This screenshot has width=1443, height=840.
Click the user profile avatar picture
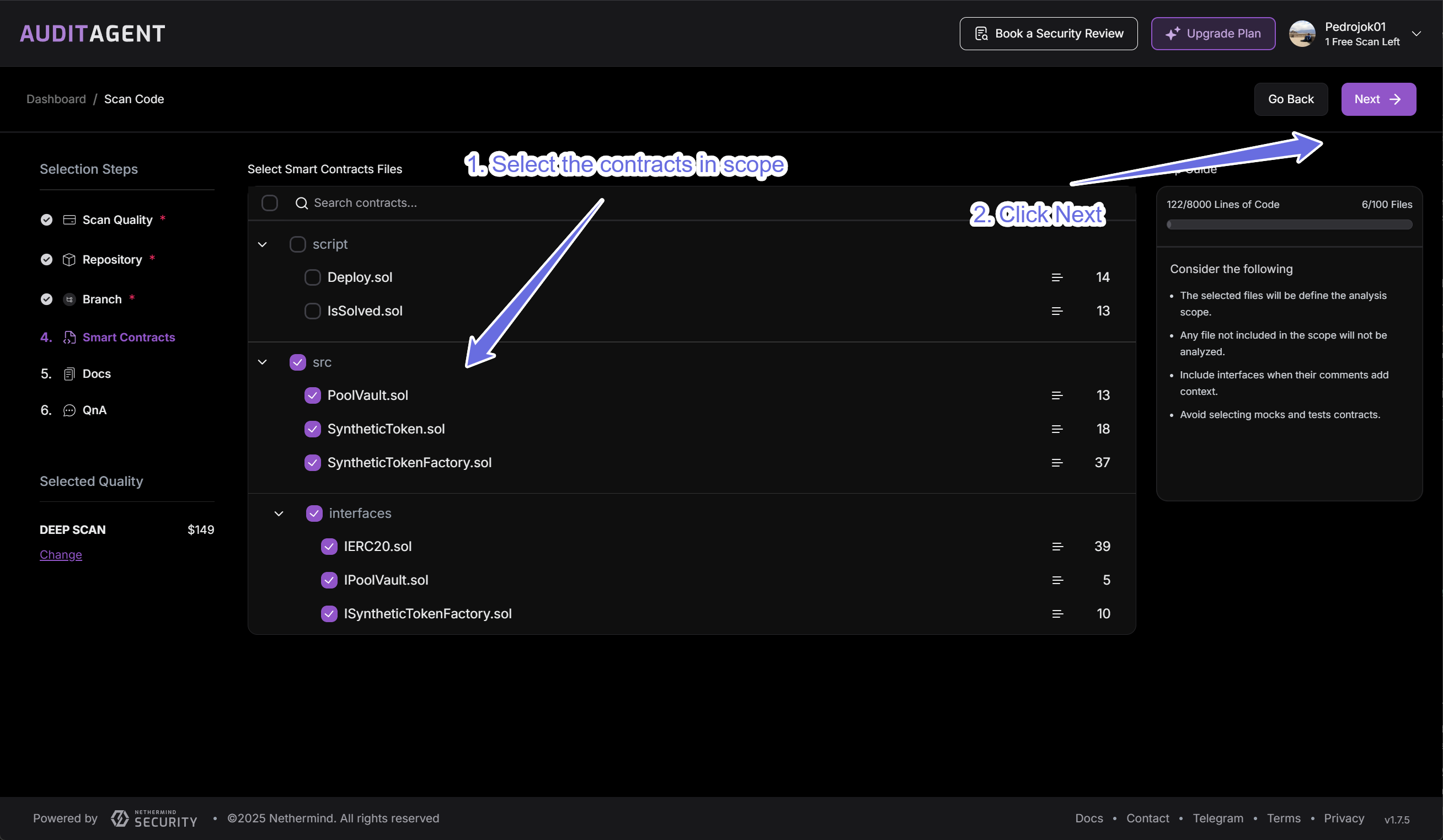(1302, 34)
